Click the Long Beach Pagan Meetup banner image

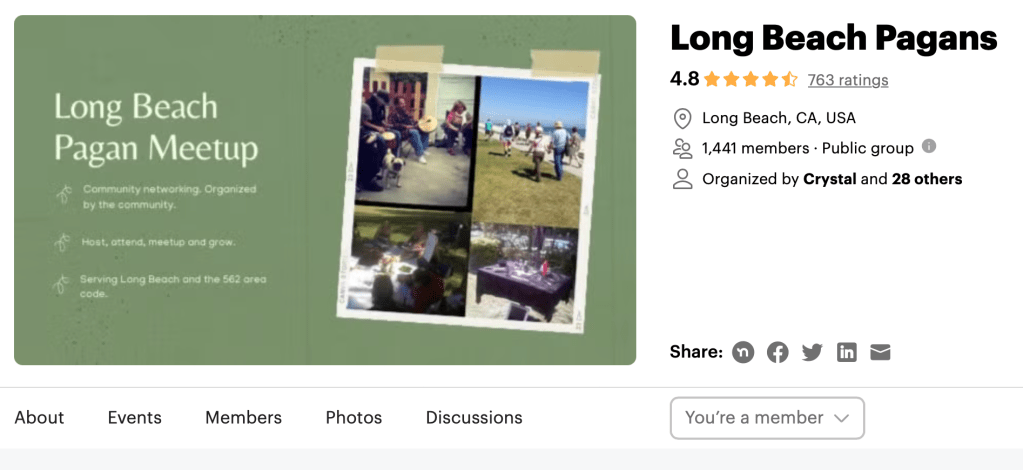click(x=325, y=190)
